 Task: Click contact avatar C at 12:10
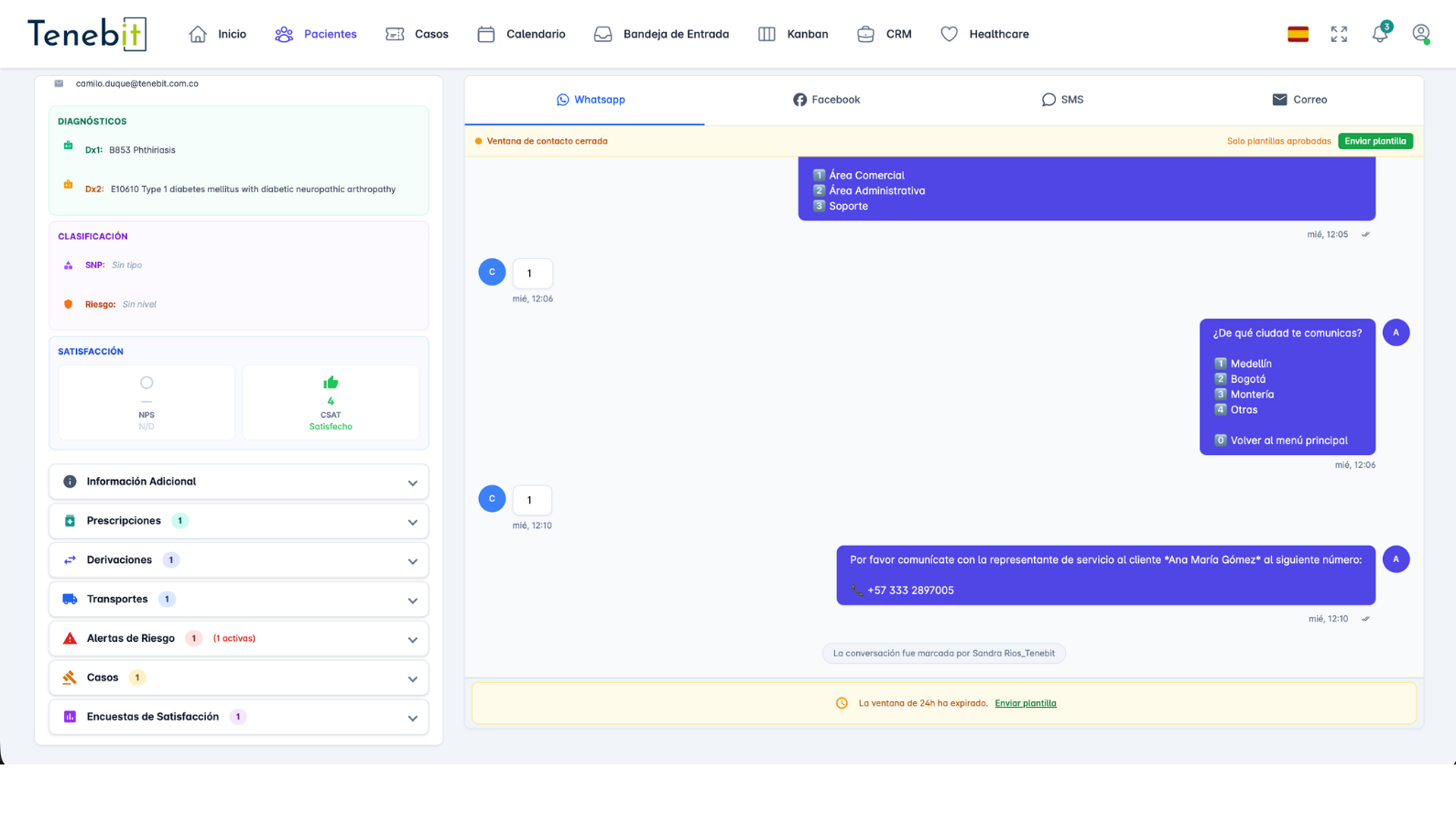[492, 499]
